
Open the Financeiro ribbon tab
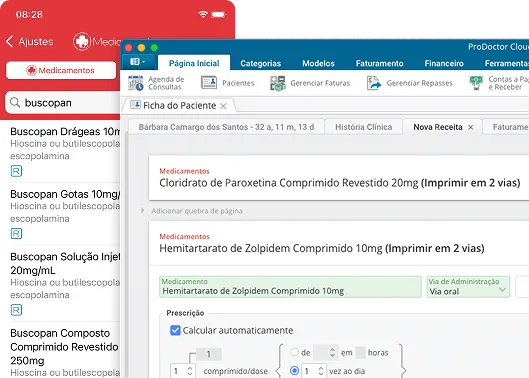444,63
